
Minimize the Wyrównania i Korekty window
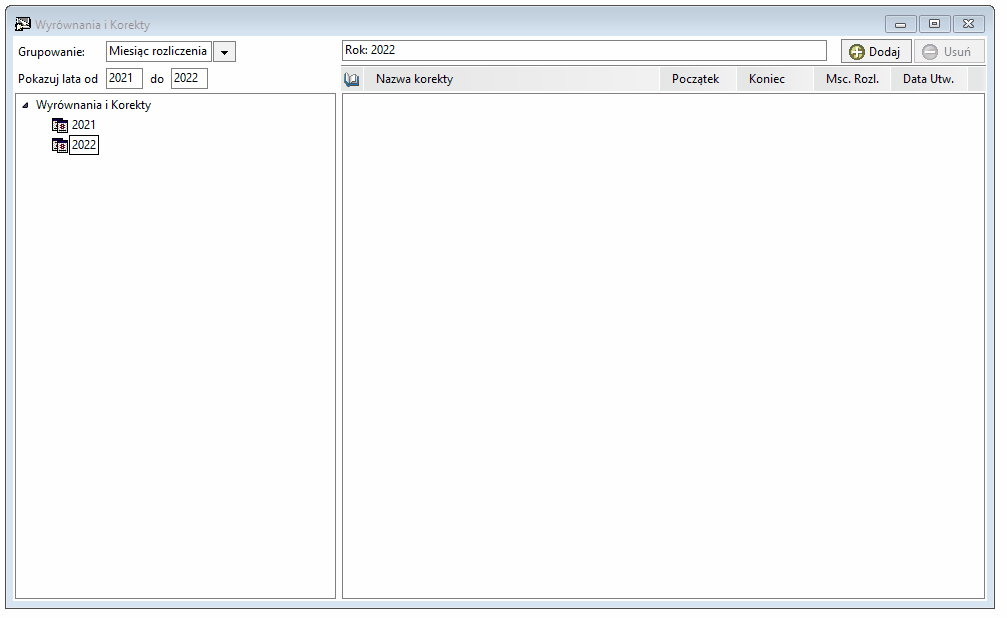pos(900,24)
